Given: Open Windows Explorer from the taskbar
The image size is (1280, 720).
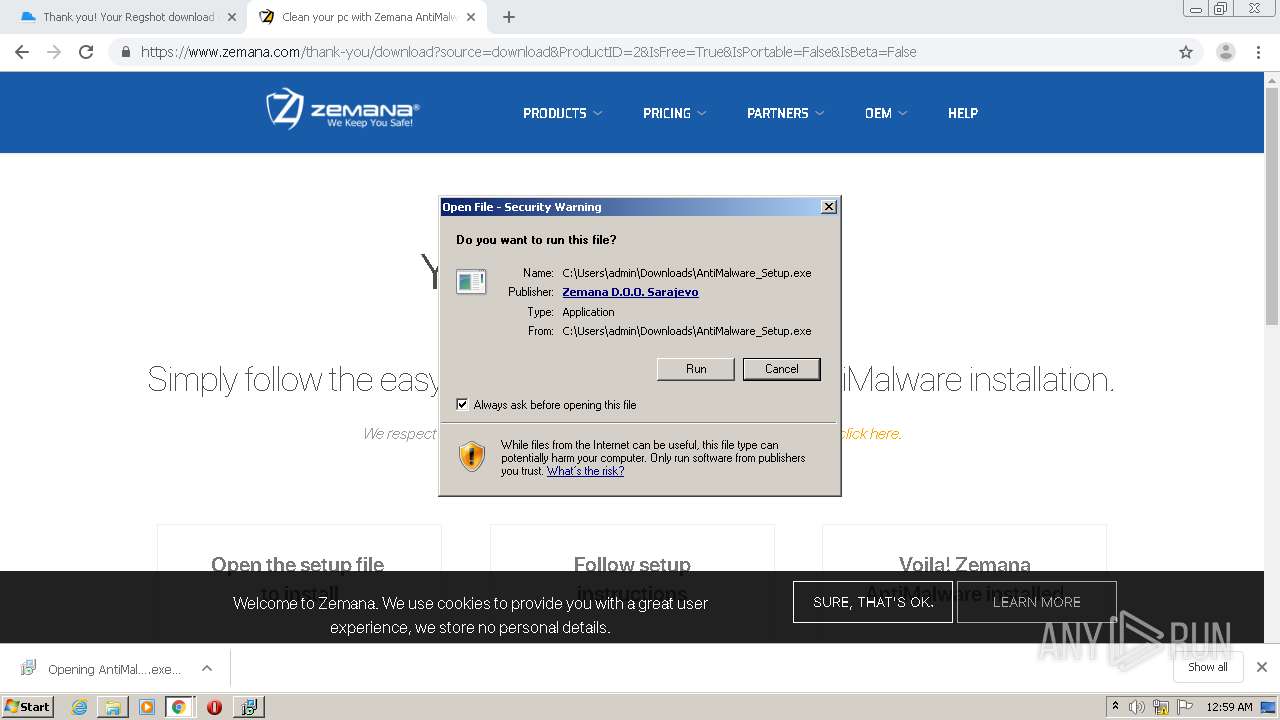Looking at the screenshot, I should [x=113, y=707].
